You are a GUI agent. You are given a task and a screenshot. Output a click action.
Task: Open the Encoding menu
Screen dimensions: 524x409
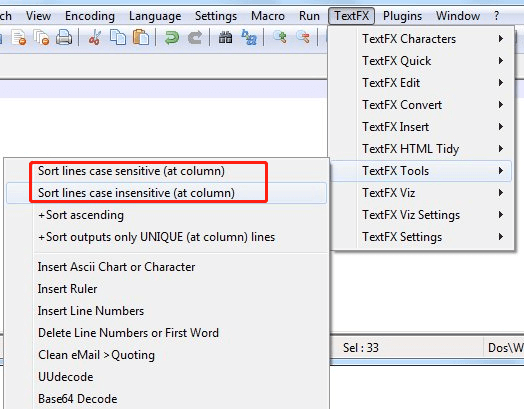pyautogui.click(x=90, y=16)
